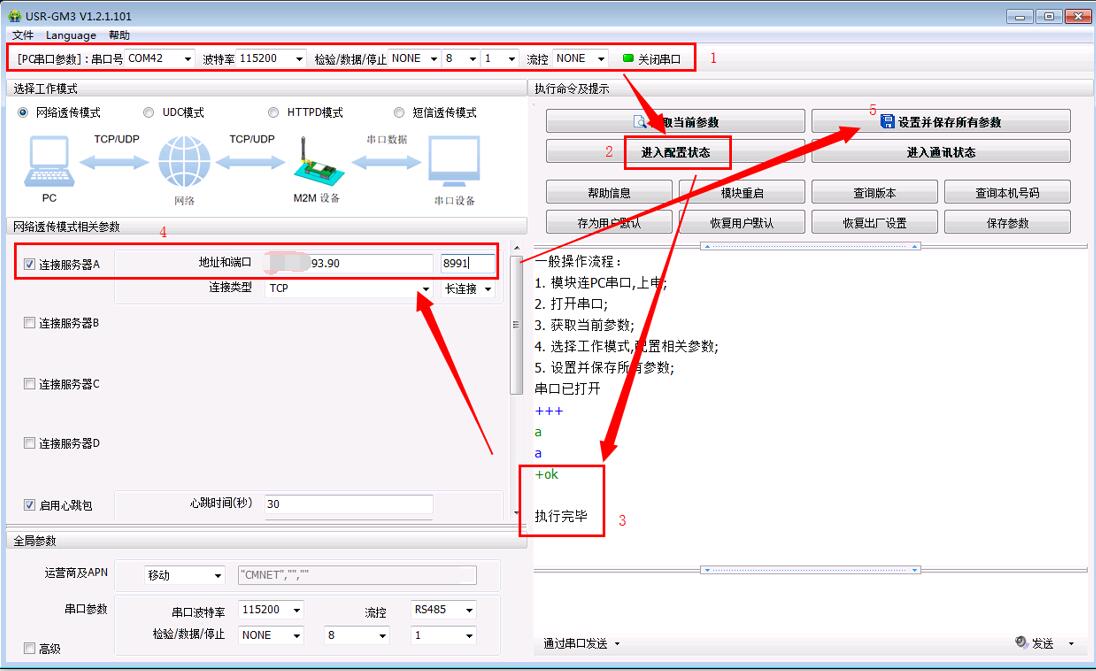Click the serial device monitor icon

(454, 162)
